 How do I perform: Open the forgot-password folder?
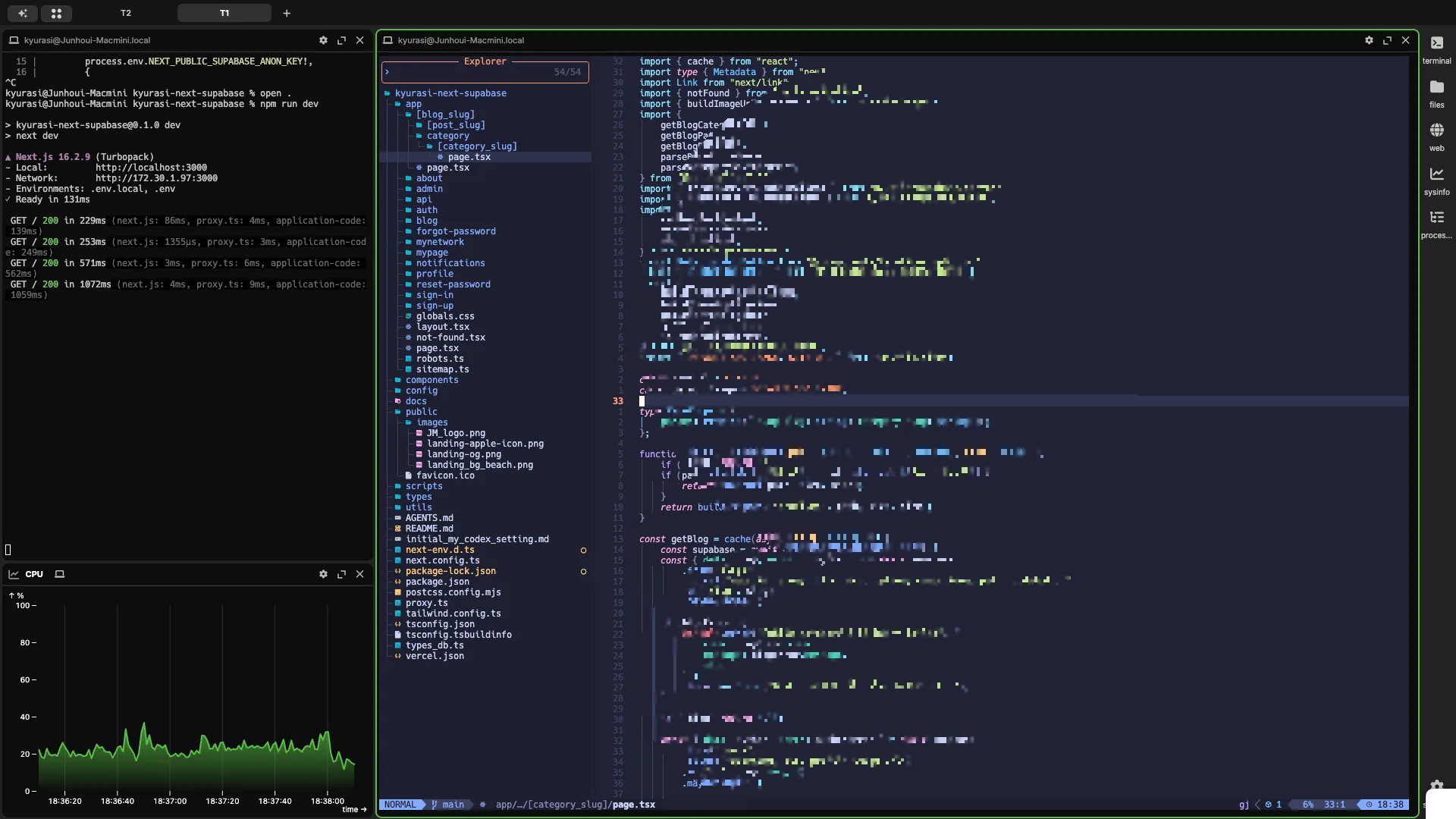[455, 231]
